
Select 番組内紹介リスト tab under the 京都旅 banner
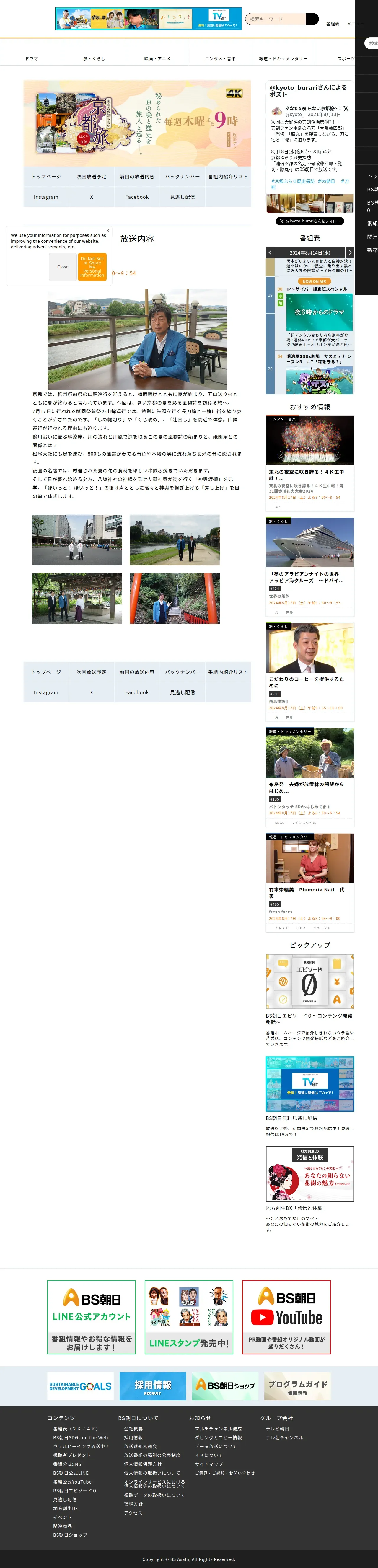pyautogui.click(x=228, y=177)
